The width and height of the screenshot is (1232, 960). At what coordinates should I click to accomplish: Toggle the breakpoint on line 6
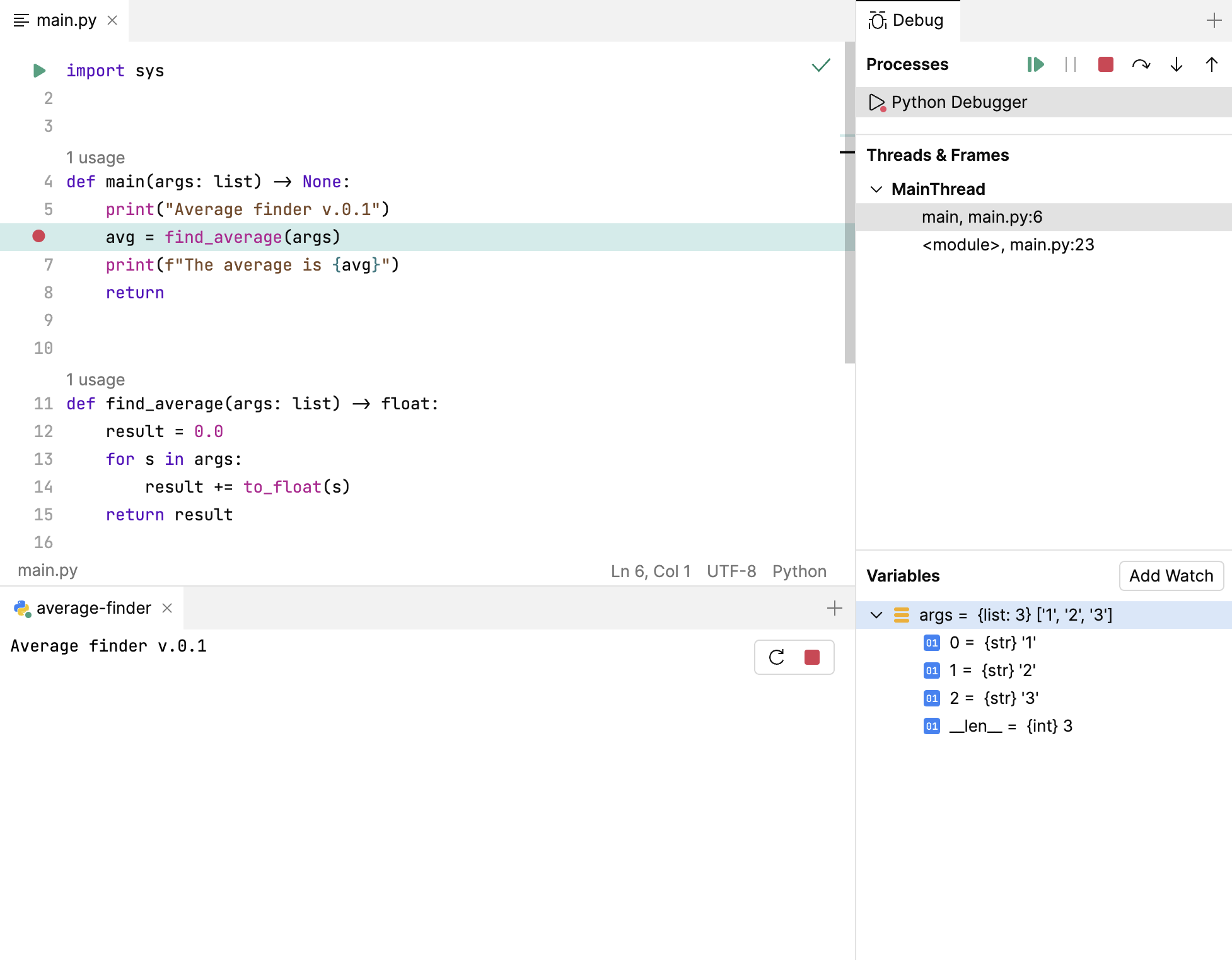(39, 237)
